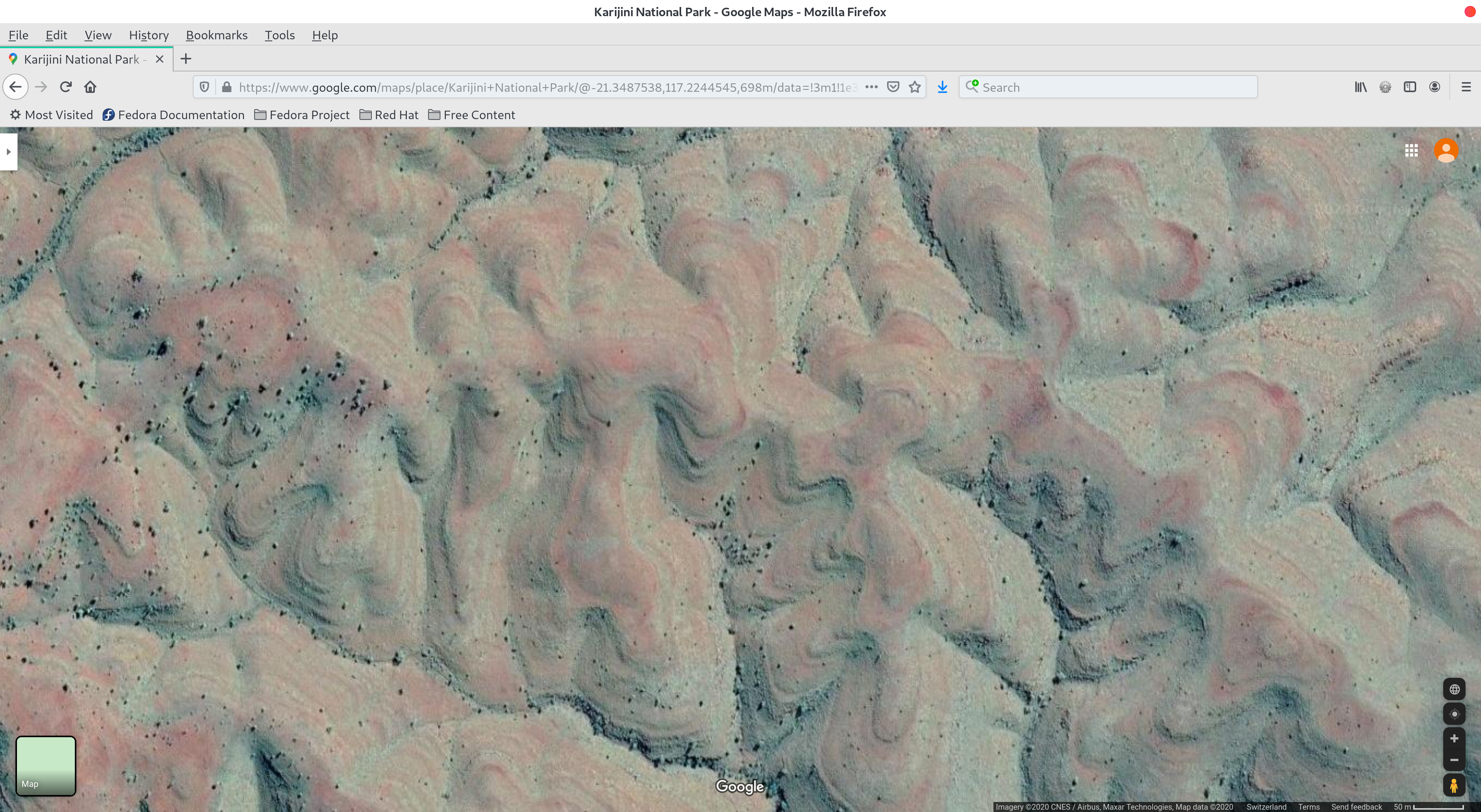Expand Free Content bookmark folder

pyautogui.click(x=471, y=115)
